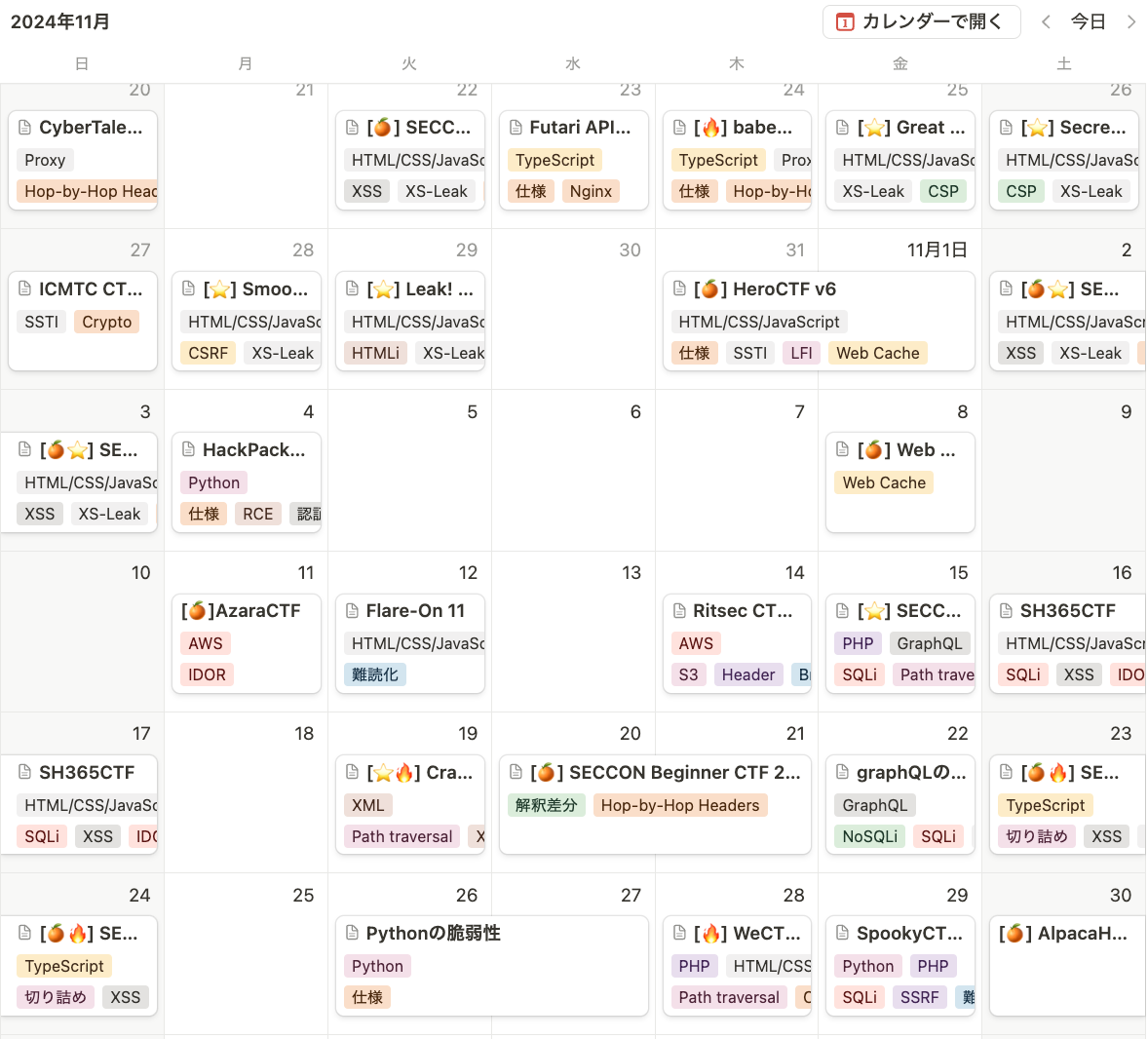
Task: Click the page icon on the HeroCTF v6 card
Action: (x=679, y=289)
